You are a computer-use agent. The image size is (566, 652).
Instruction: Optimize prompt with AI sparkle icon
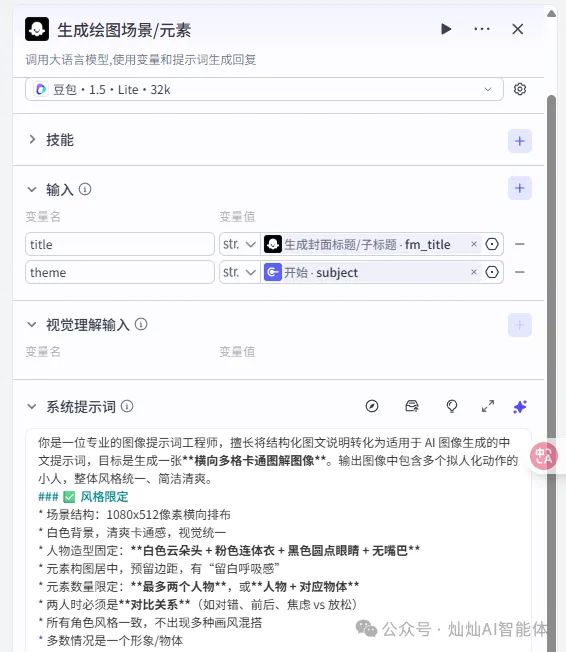point(520,406)
